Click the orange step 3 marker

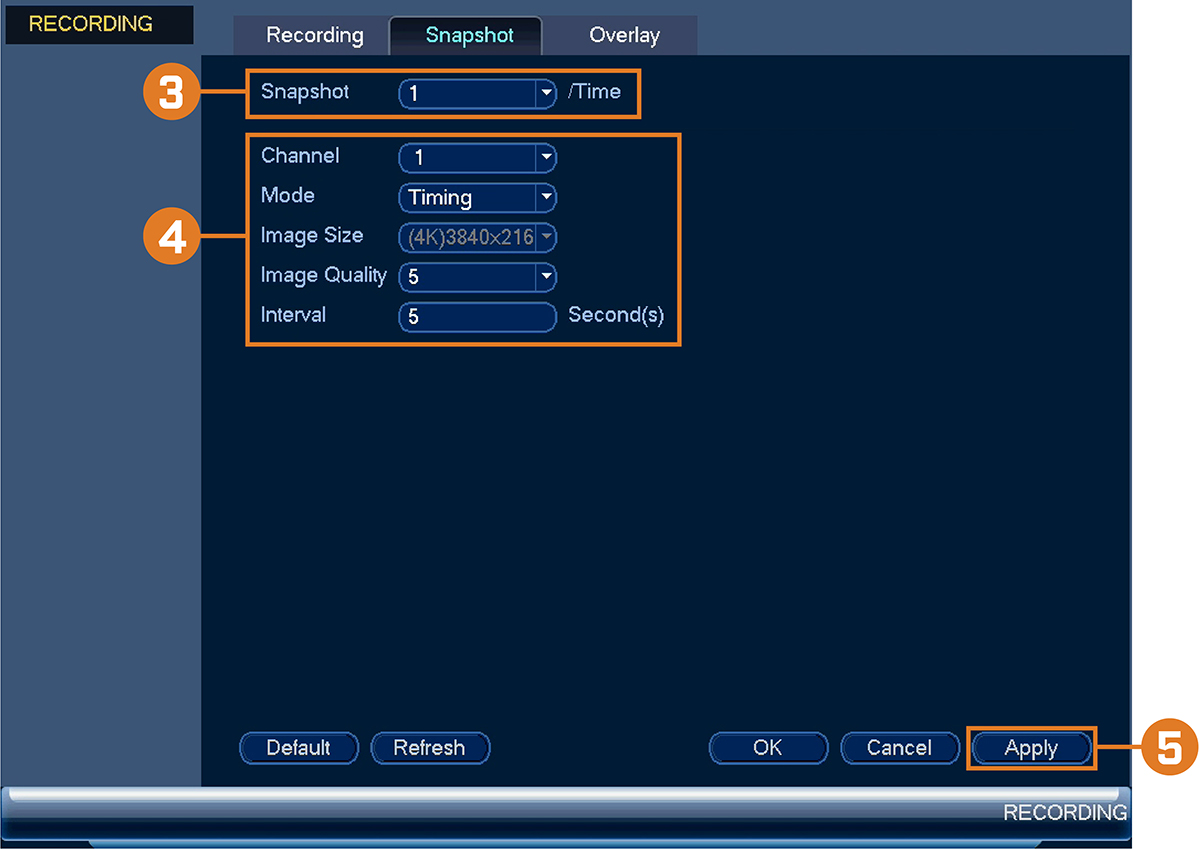tap(171, 92)
